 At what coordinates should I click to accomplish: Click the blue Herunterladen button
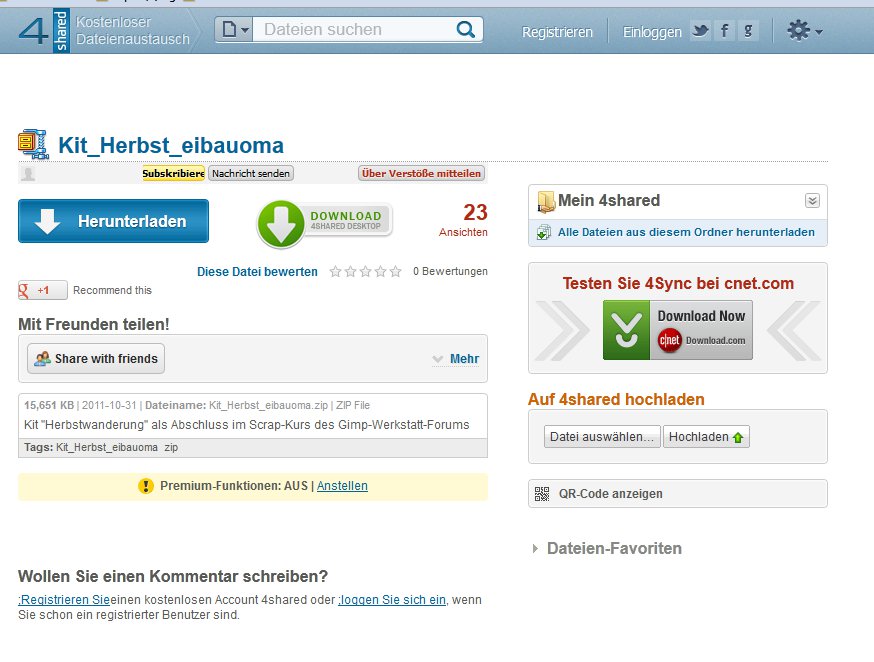[113, 221]
